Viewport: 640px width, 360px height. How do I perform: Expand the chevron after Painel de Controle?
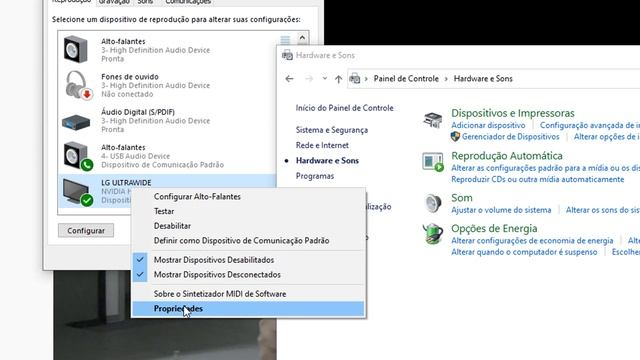pos(446,79)
